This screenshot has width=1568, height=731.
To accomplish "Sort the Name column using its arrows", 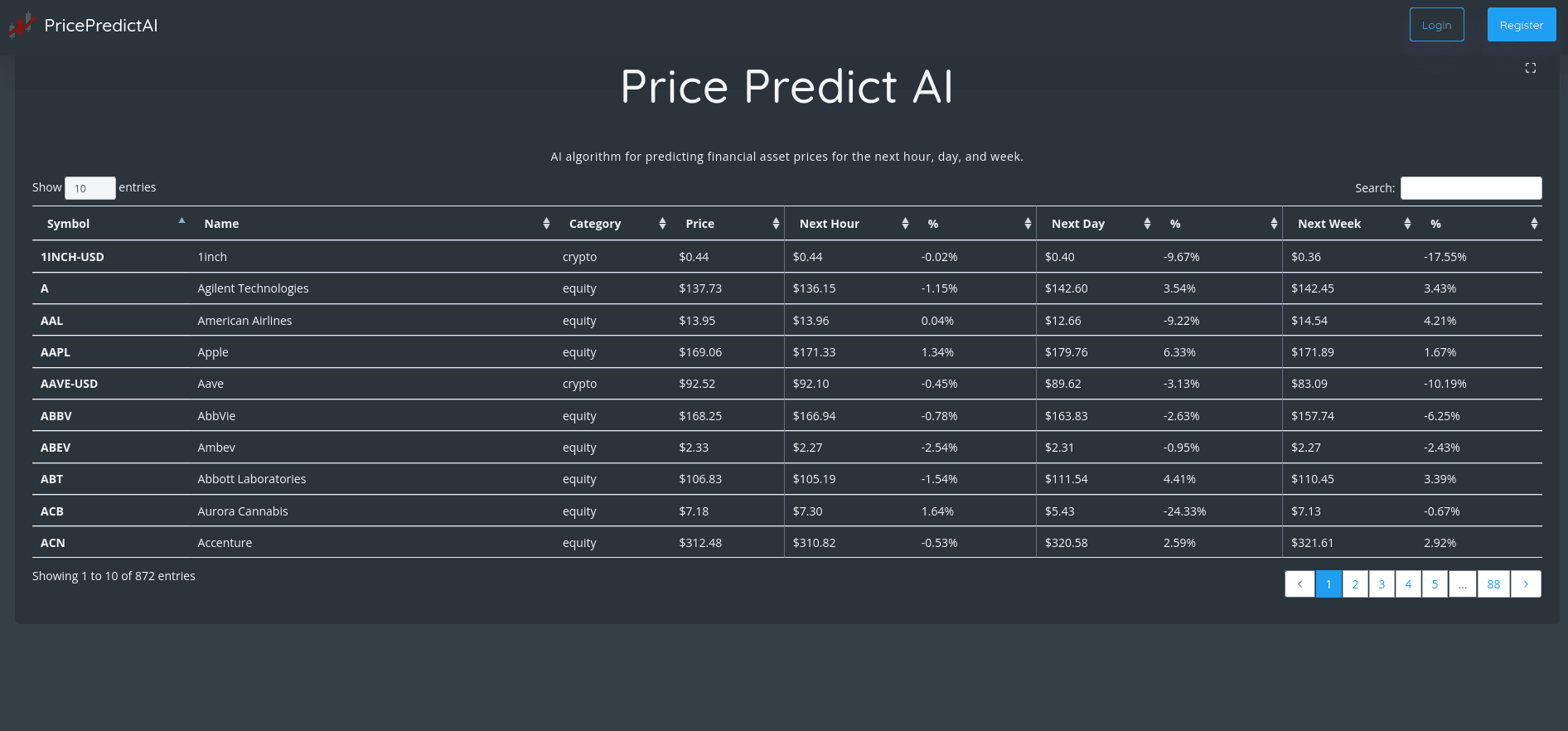I will 546,223.
